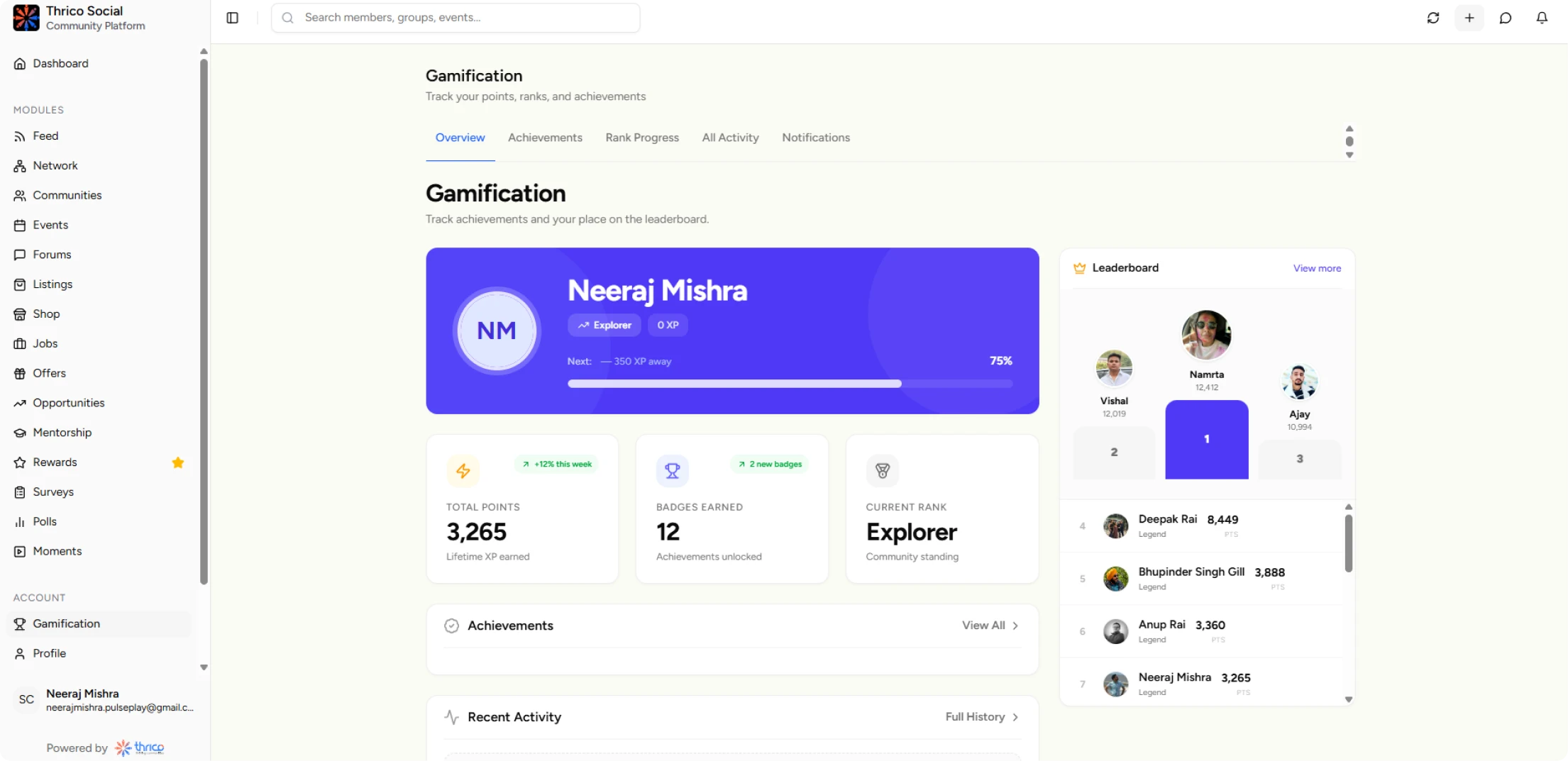This screenshot has width=1568, height=761.
Task: Open Full History for Recent Activity
Action: (x=982, y=717)
